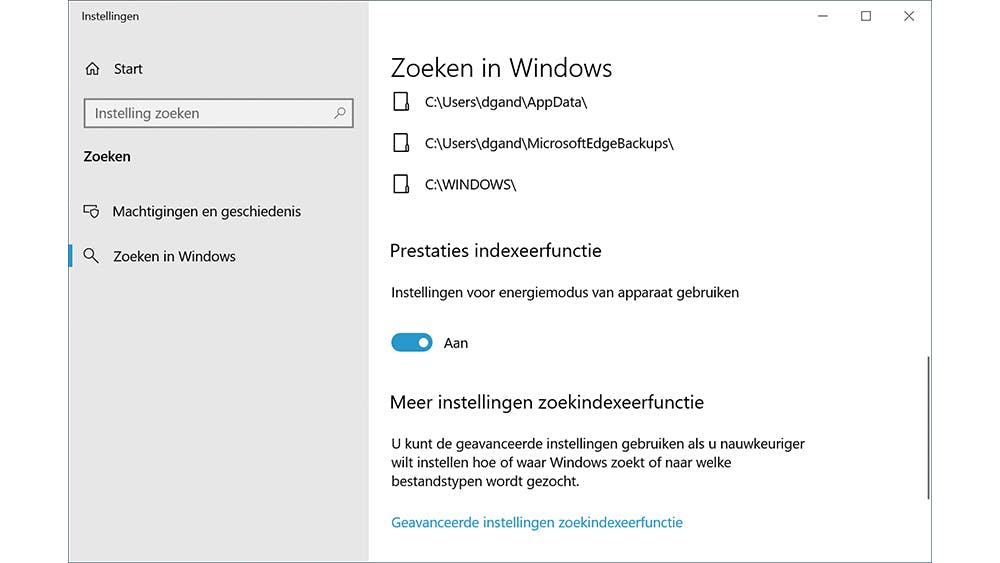Click the magnifier icon in search box
Viewport: 1000px width, 563px height.
pos(340,113)
